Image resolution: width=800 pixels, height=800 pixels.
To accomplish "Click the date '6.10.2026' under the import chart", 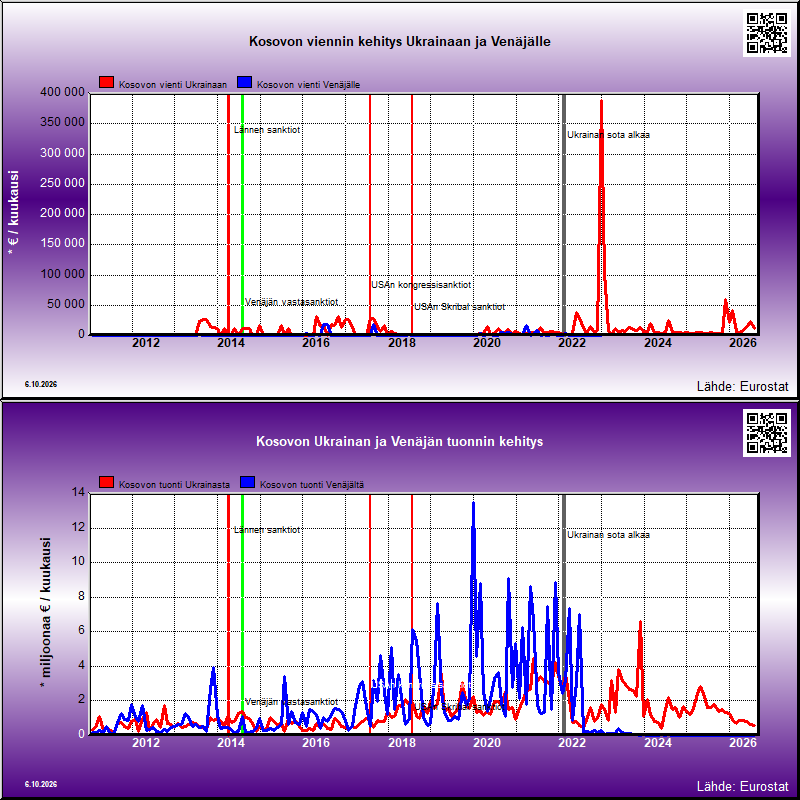I will [41, 784].
